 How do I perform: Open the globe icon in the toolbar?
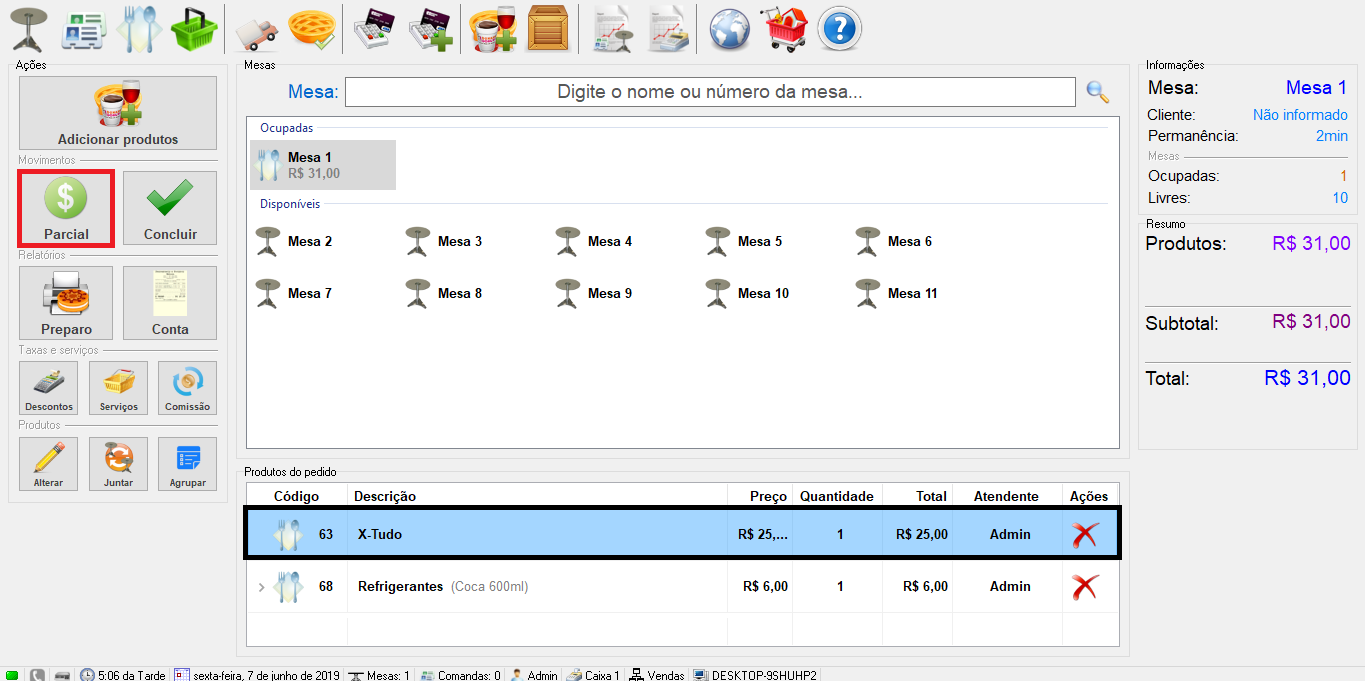[730, 28]
